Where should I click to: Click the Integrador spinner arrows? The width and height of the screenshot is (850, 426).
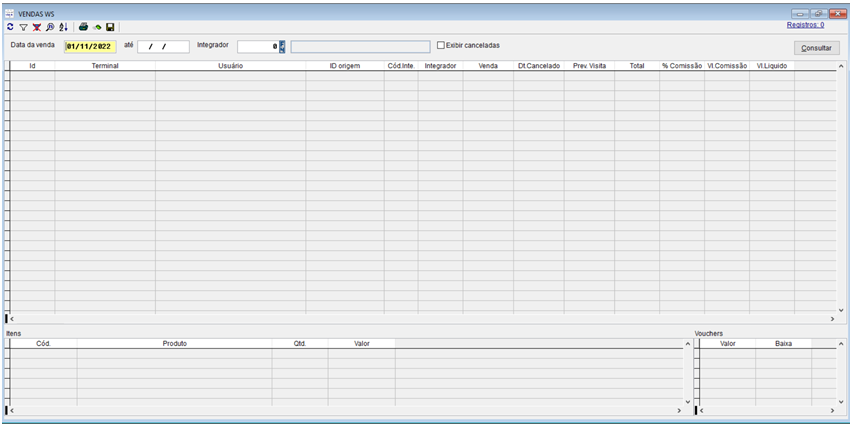coord(283,47)
